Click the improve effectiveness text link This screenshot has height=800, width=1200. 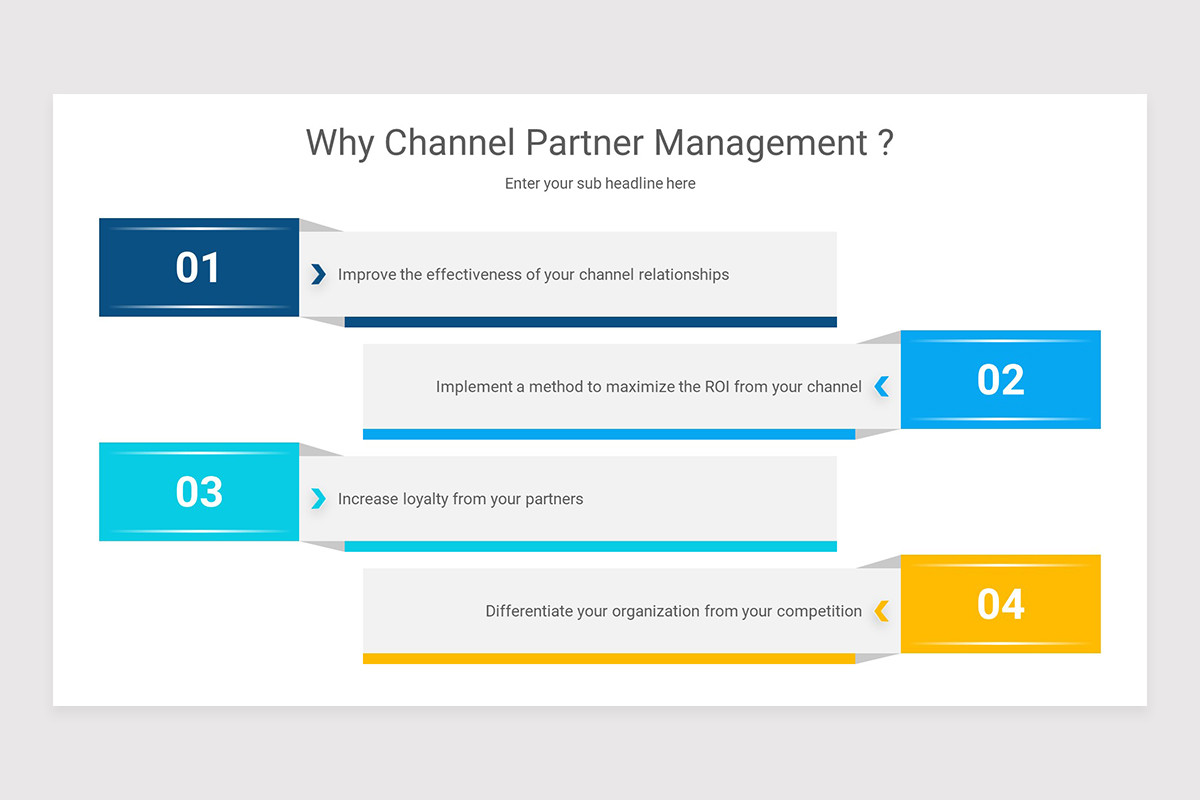(533, 273)
